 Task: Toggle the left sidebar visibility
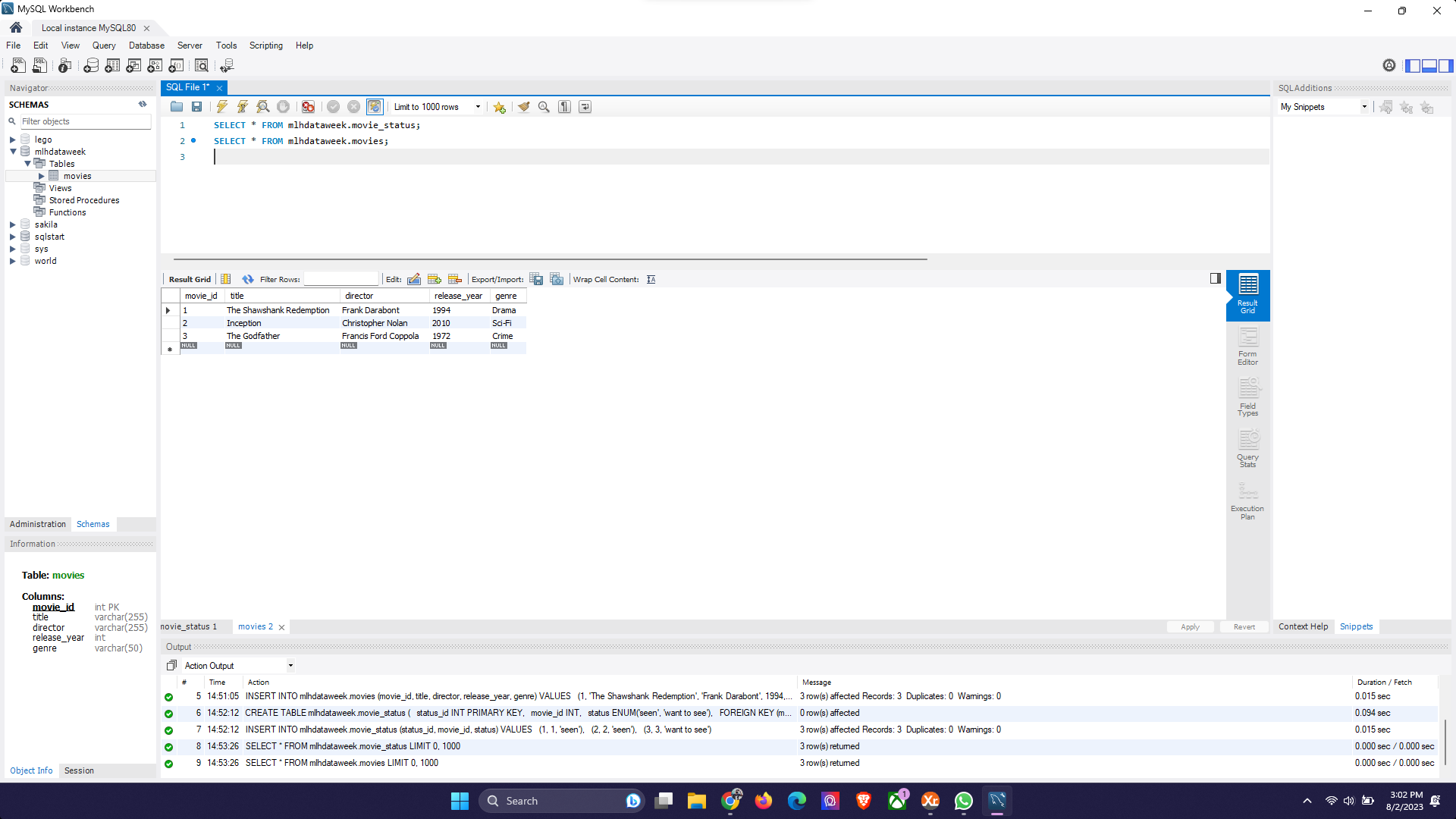1413,66
